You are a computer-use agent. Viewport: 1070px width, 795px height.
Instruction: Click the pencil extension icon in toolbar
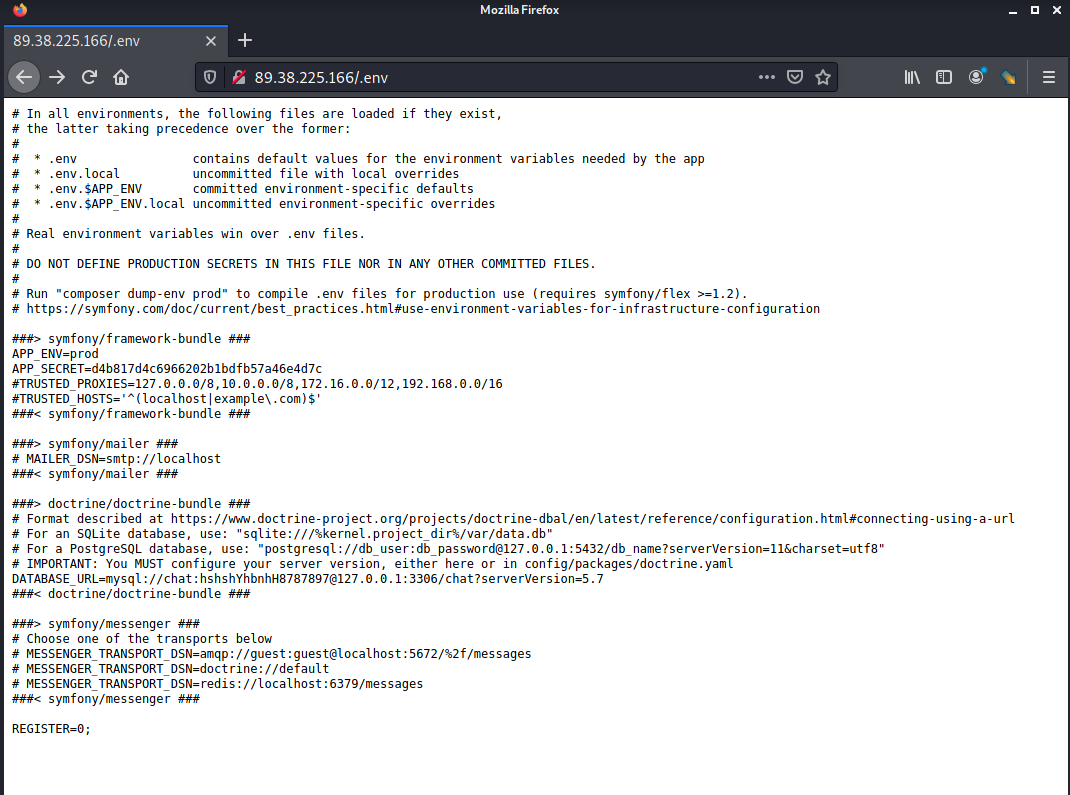click(1008, 77)
